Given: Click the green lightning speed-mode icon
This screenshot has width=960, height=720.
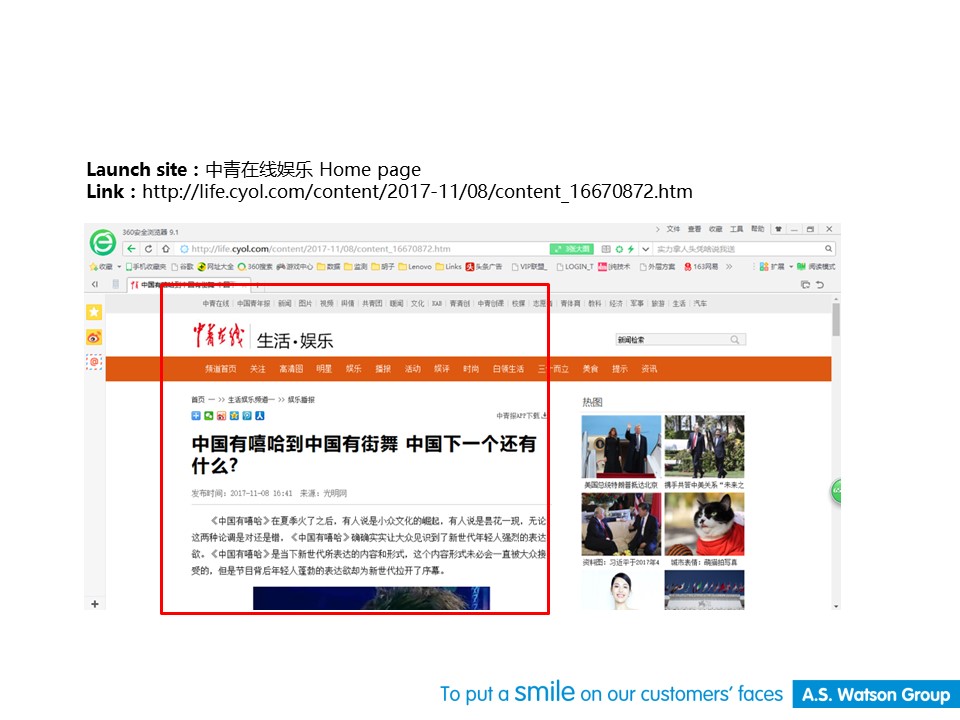Looking at the screenshot, I should [x=631, y=249].
